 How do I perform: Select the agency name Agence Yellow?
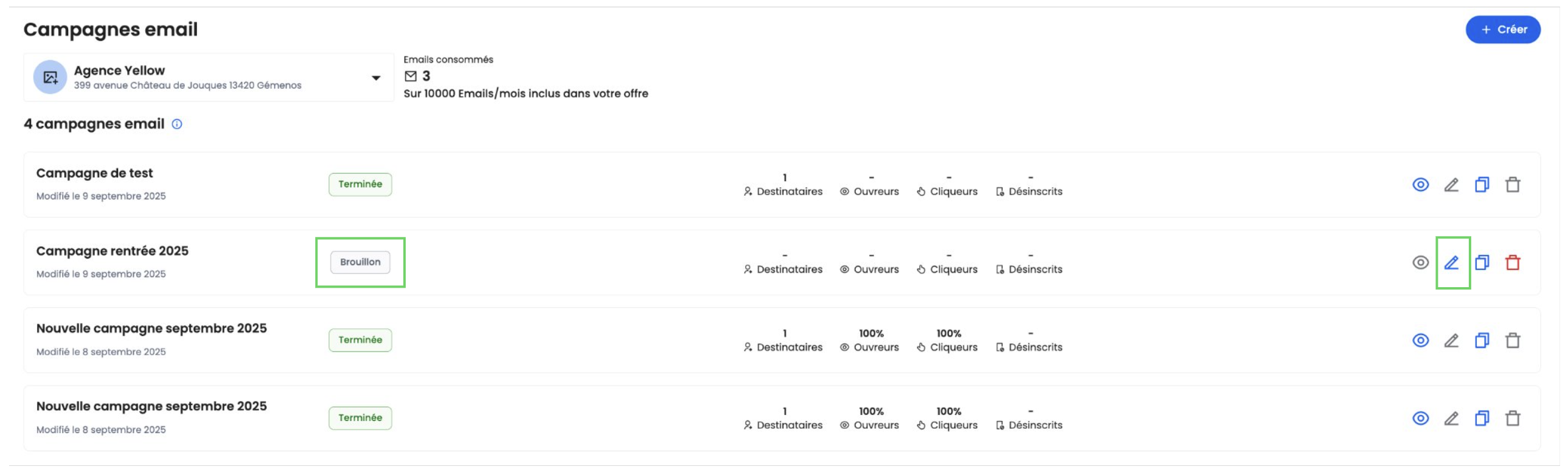pyautogui.click(x=119, y=71)
